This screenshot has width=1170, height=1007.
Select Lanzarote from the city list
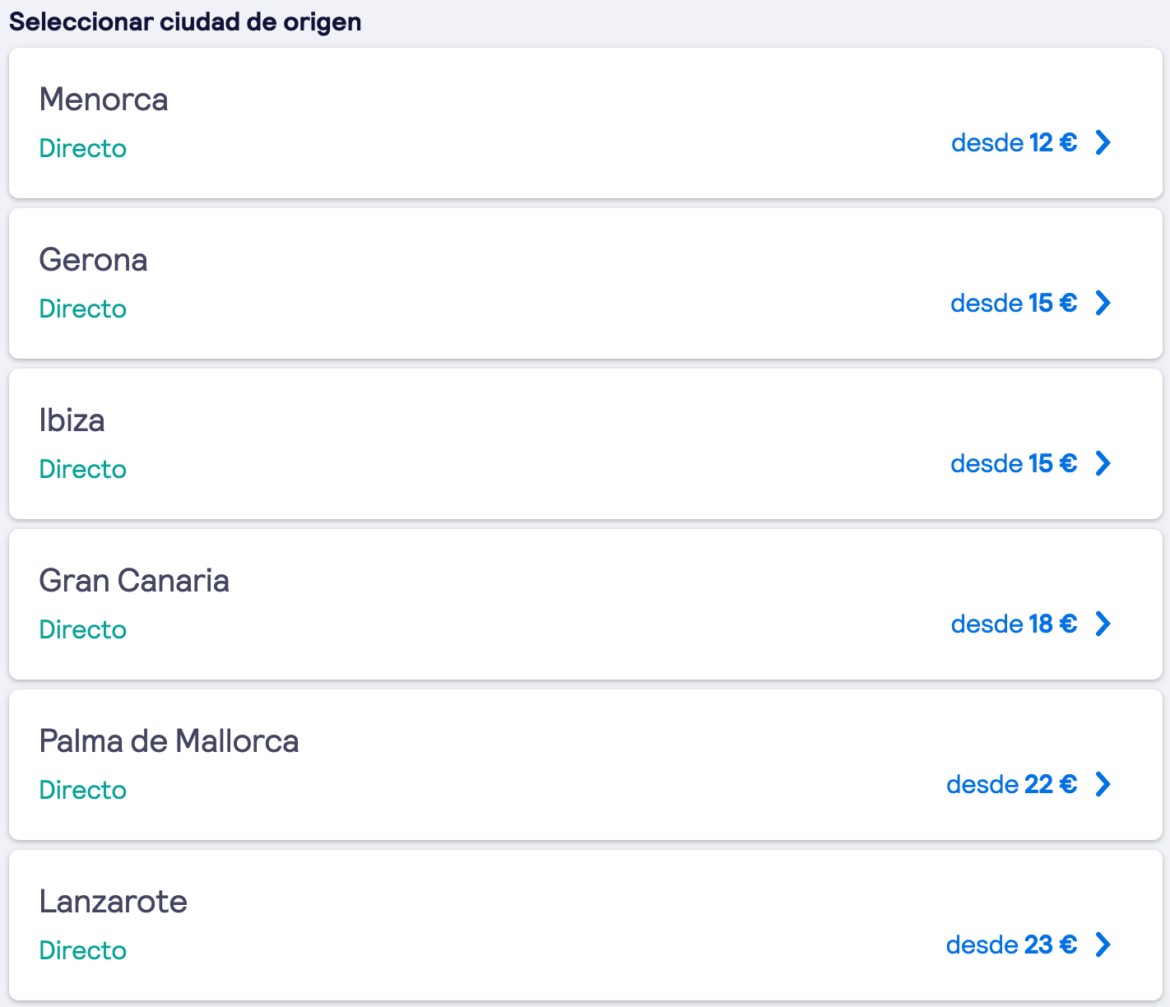[113, 901]
